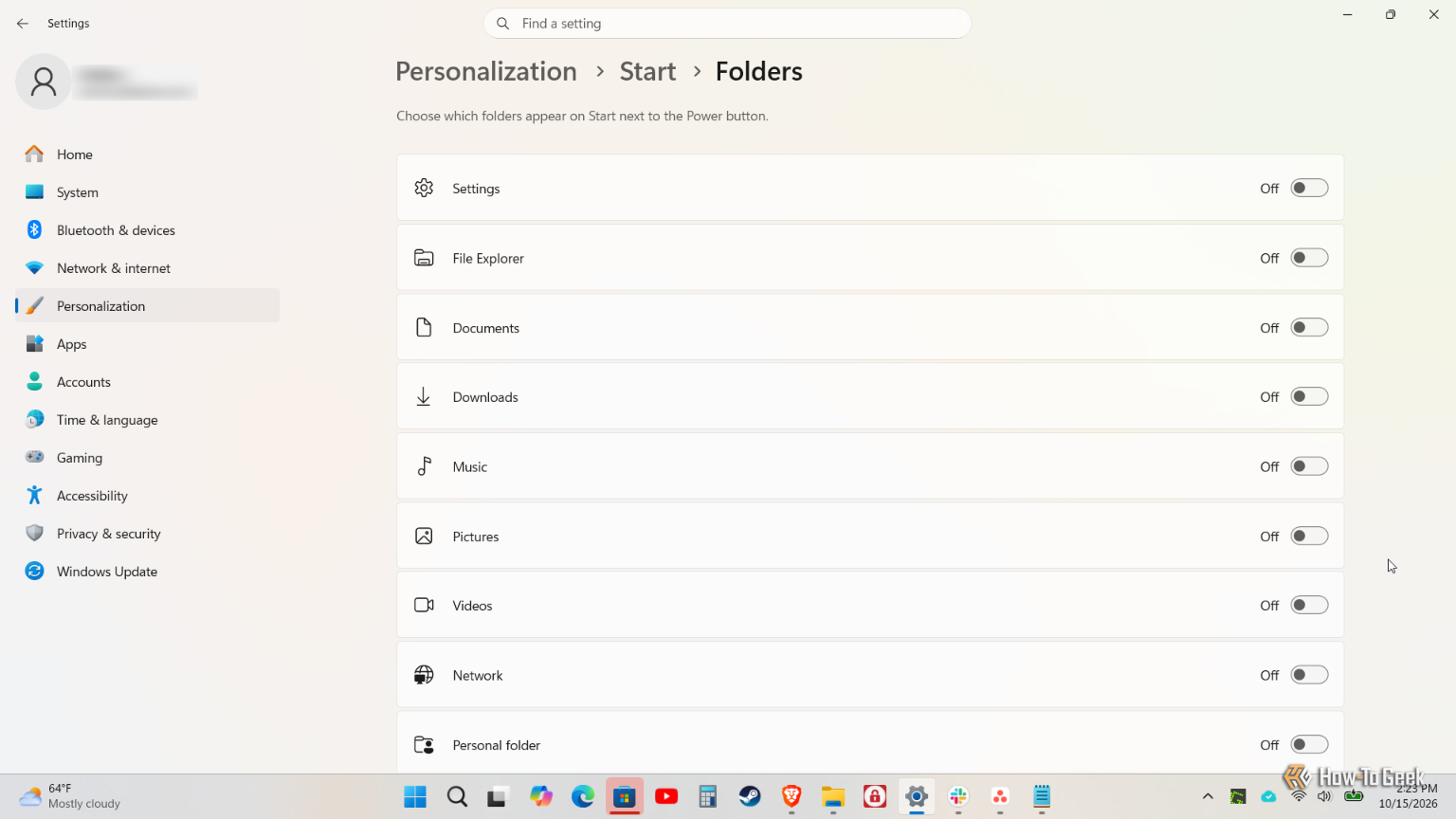Select Personalization in the sidebar

point(147,306)
